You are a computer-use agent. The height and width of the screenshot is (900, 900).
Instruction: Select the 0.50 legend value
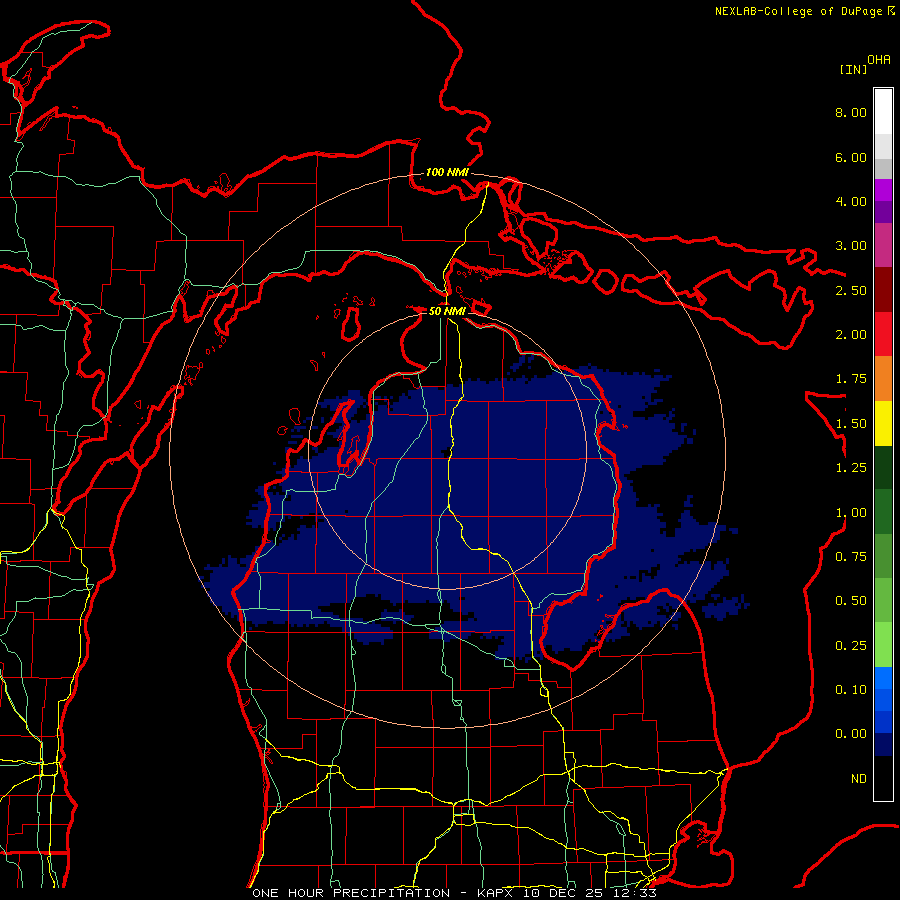pos(851,601)
